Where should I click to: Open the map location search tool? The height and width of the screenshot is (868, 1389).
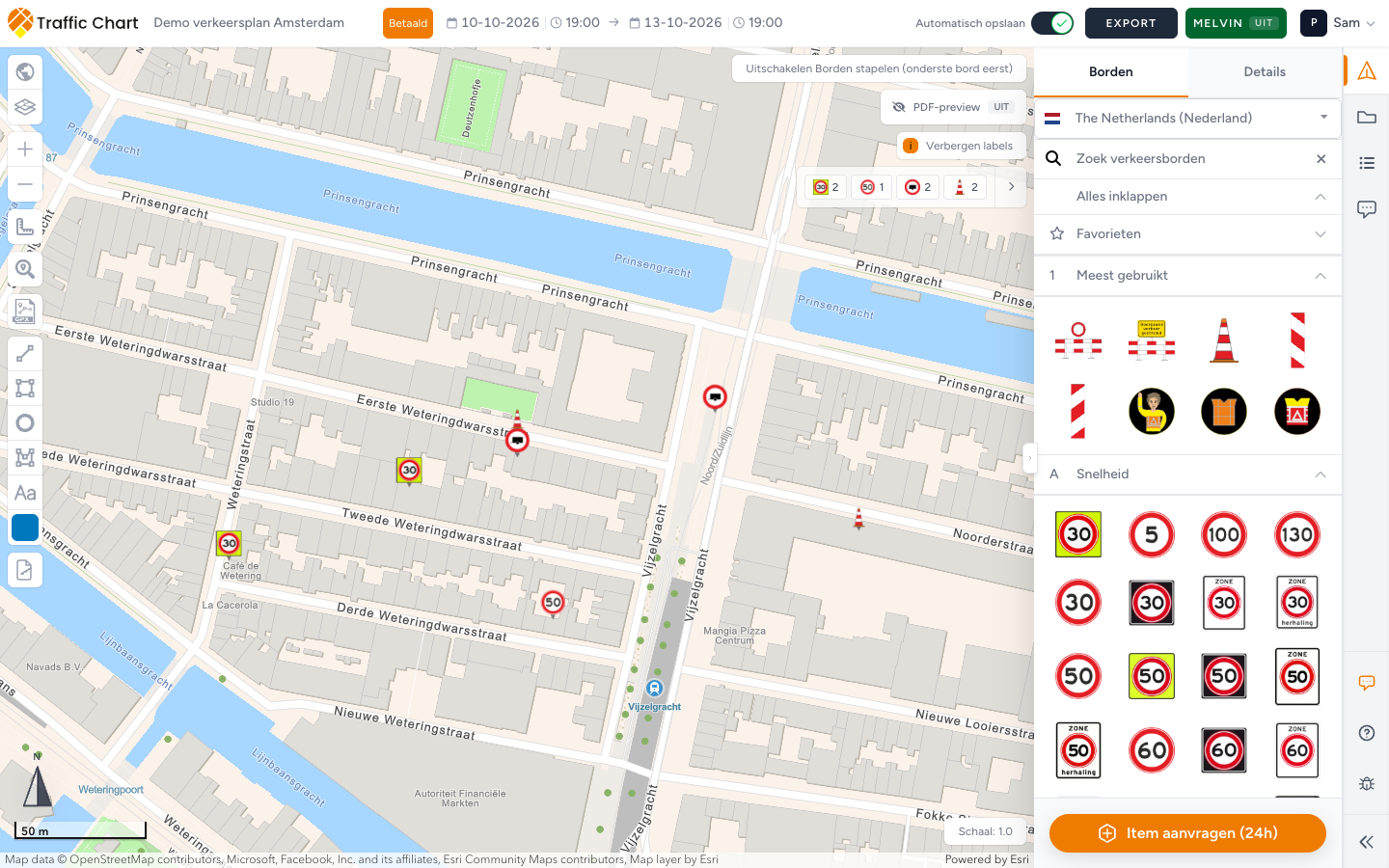click(x=25, y=269)
